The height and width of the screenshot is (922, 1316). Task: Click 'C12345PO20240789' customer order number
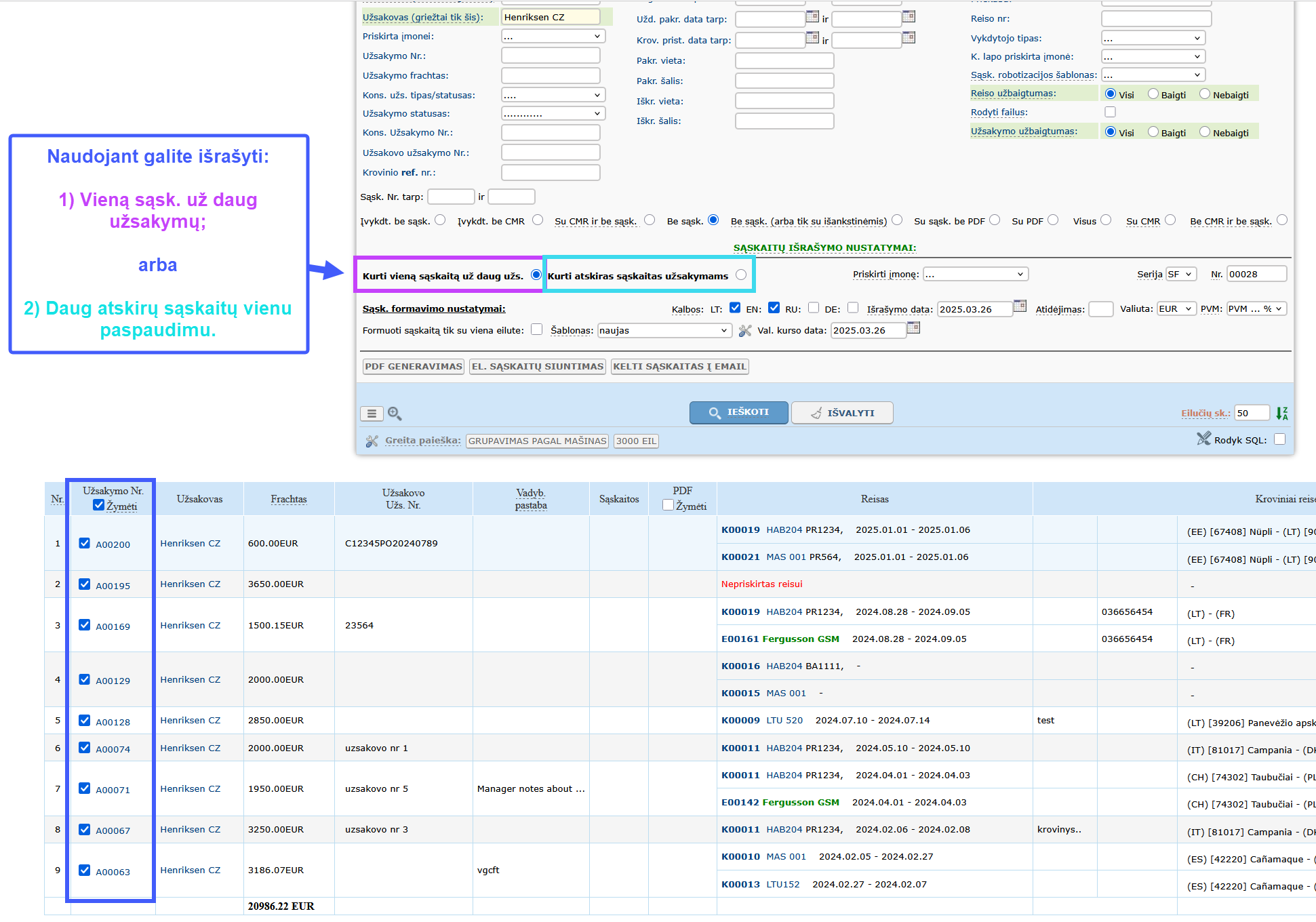click(391, 544)
